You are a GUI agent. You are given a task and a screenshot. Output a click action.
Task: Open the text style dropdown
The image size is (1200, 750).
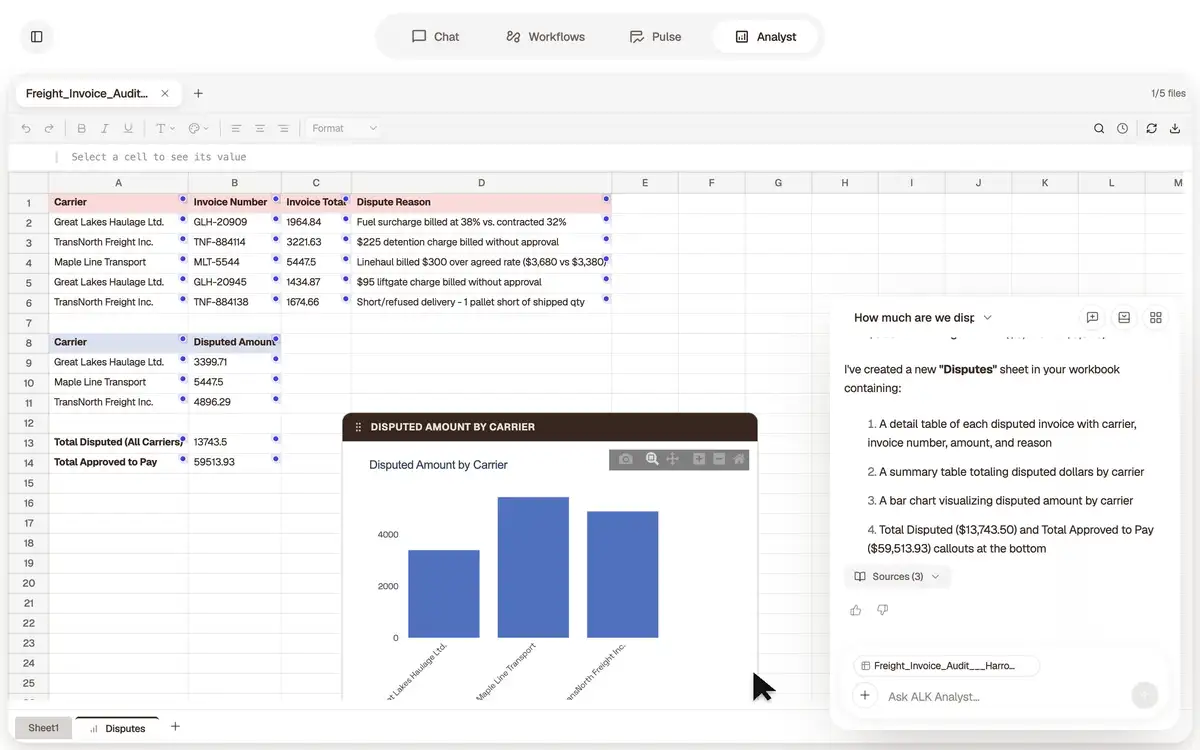click(165, 129)
